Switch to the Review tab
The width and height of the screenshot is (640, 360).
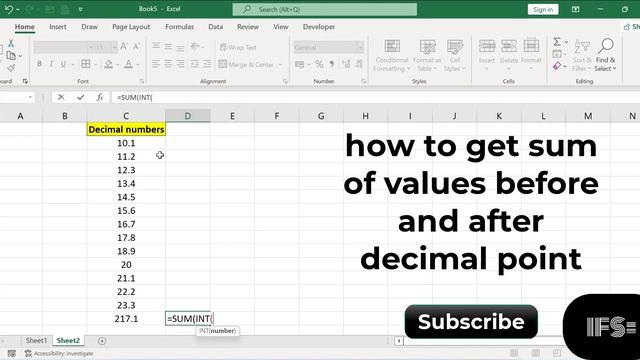pos(248,27)
